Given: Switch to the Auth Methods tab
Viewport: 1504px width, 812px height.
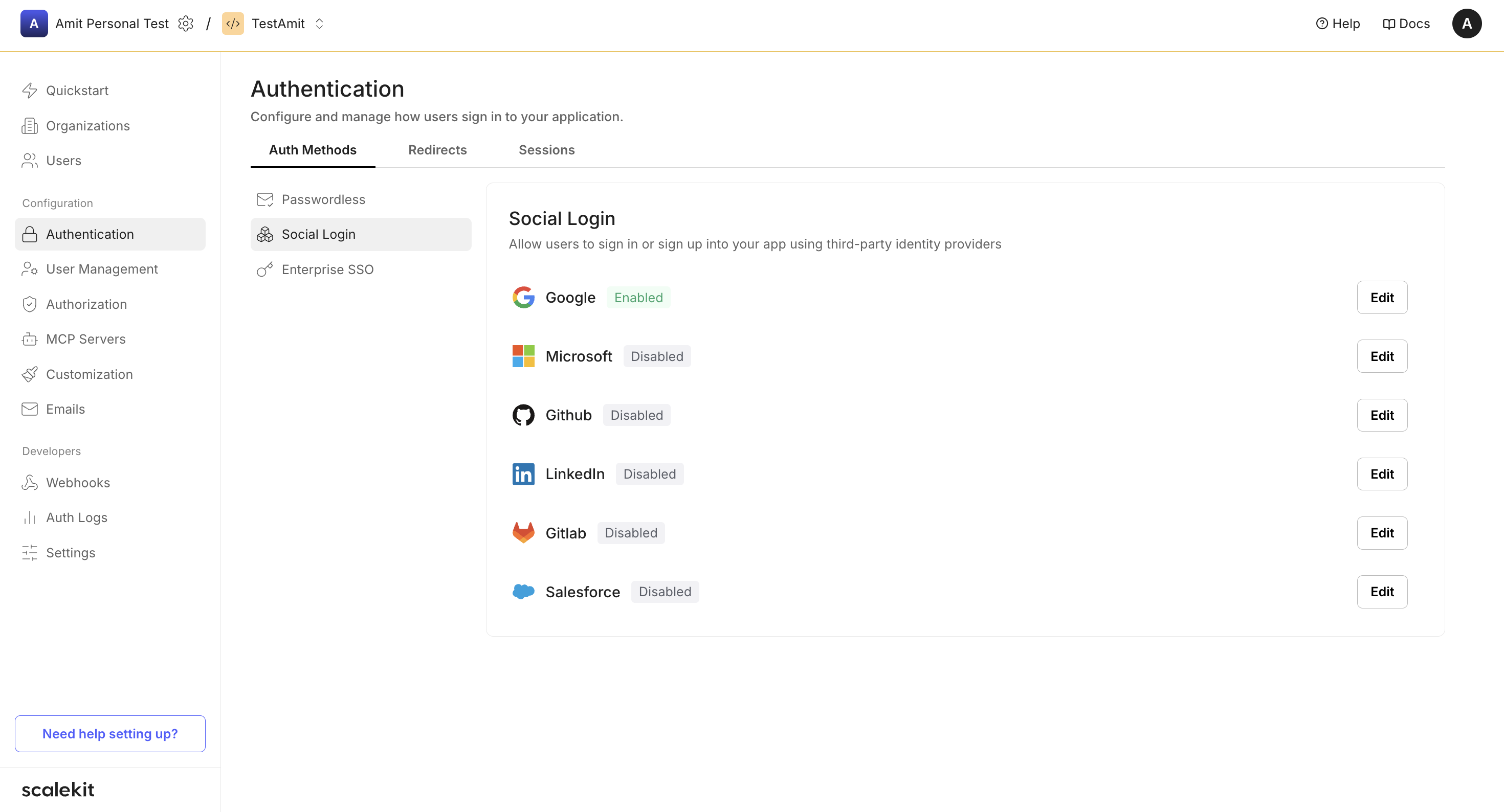Looking at the screenshot, I should pos(313,150).
